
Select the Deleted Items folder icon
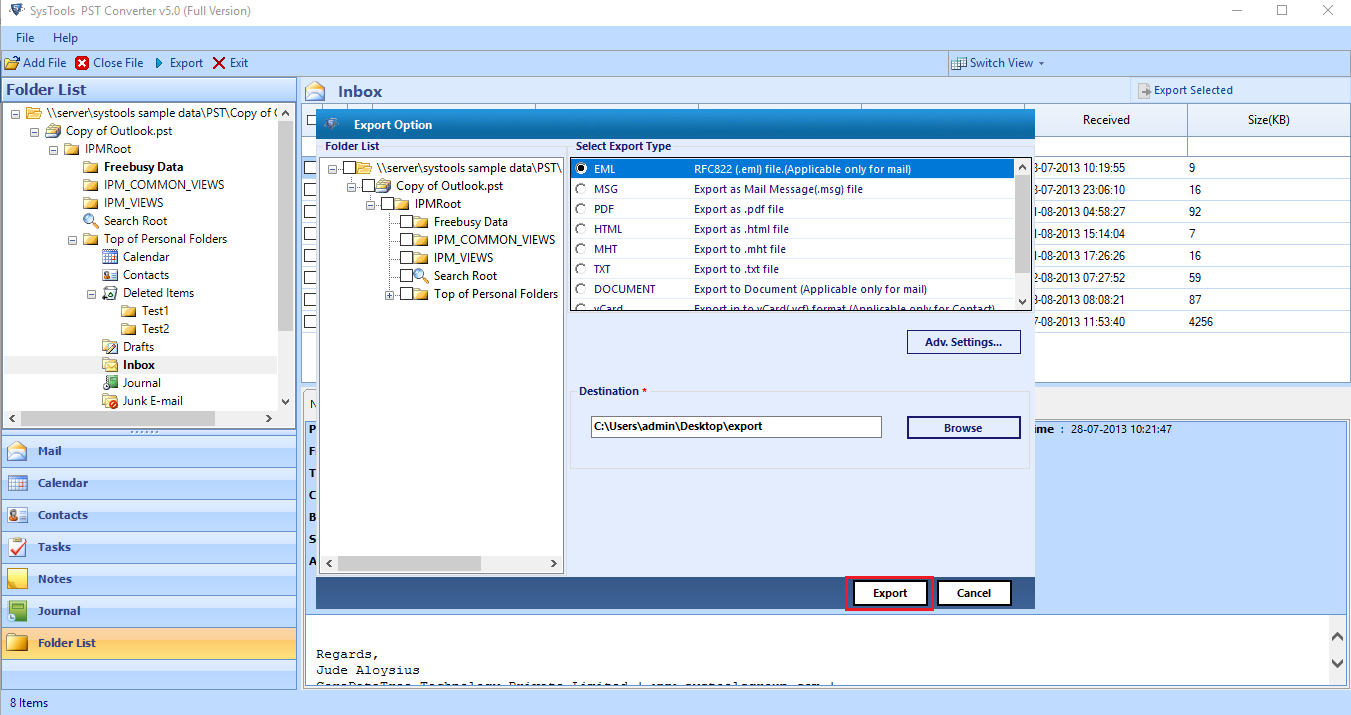pos(110,293)
